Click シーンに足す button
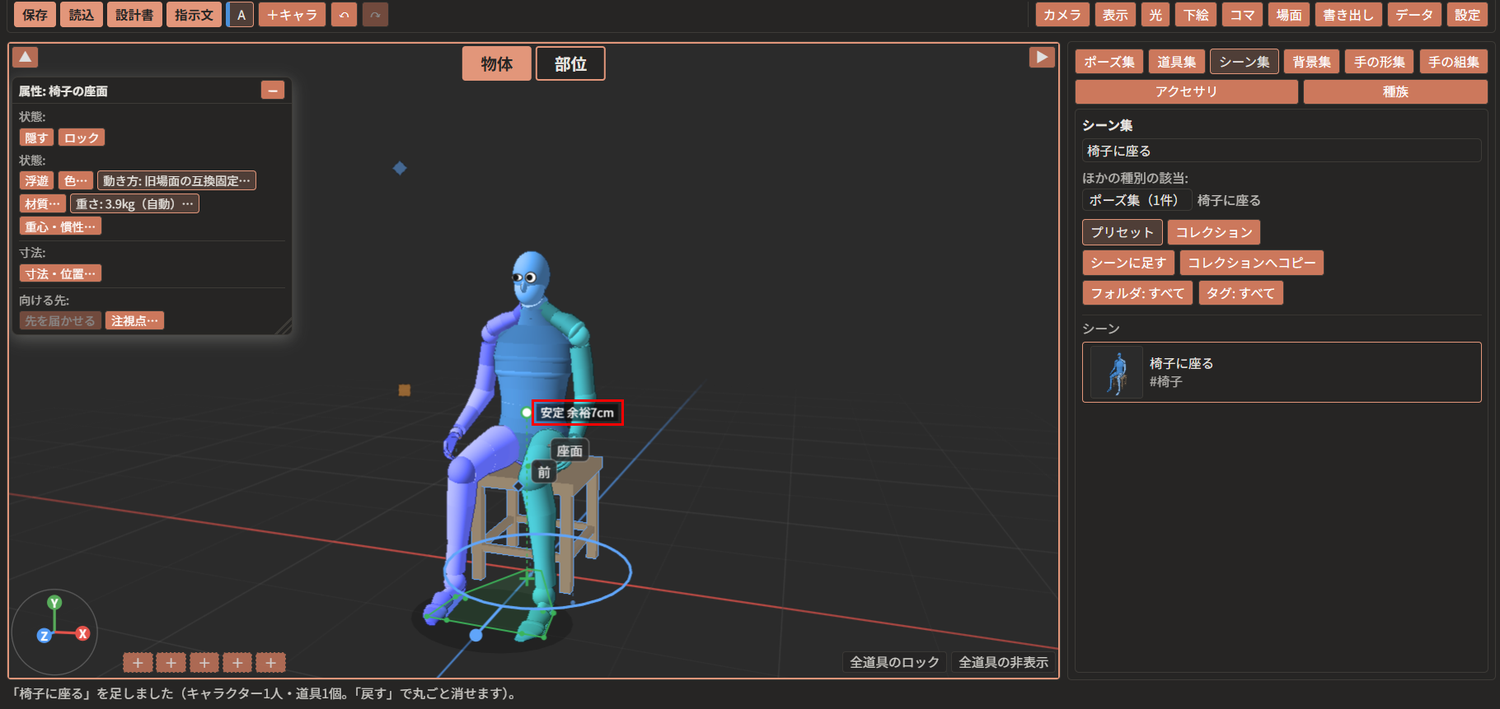Image resolution: width=1500 pixels, height=709 pixels. coord(1128,263)
